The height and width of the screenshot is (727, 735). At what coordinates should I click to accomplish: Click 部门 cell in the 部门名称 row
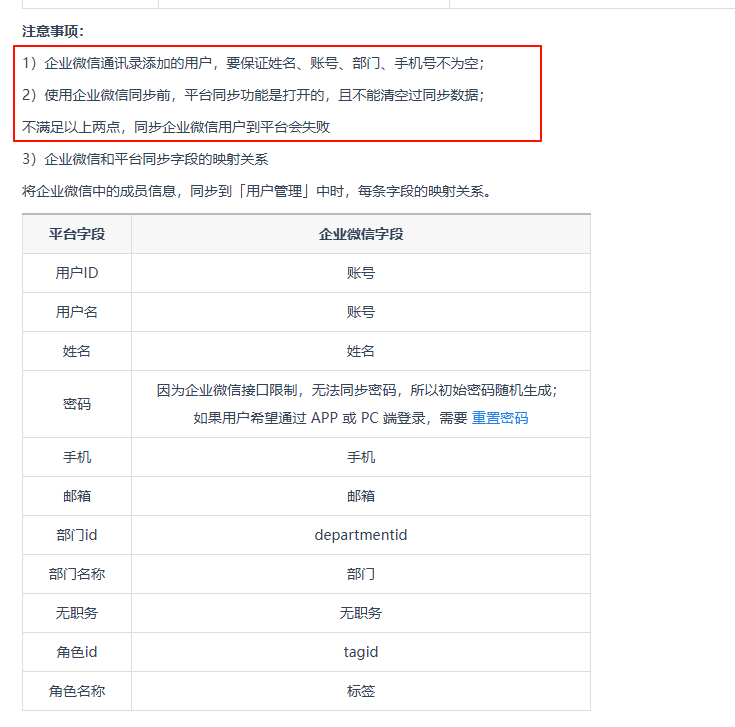coord(360,574)
